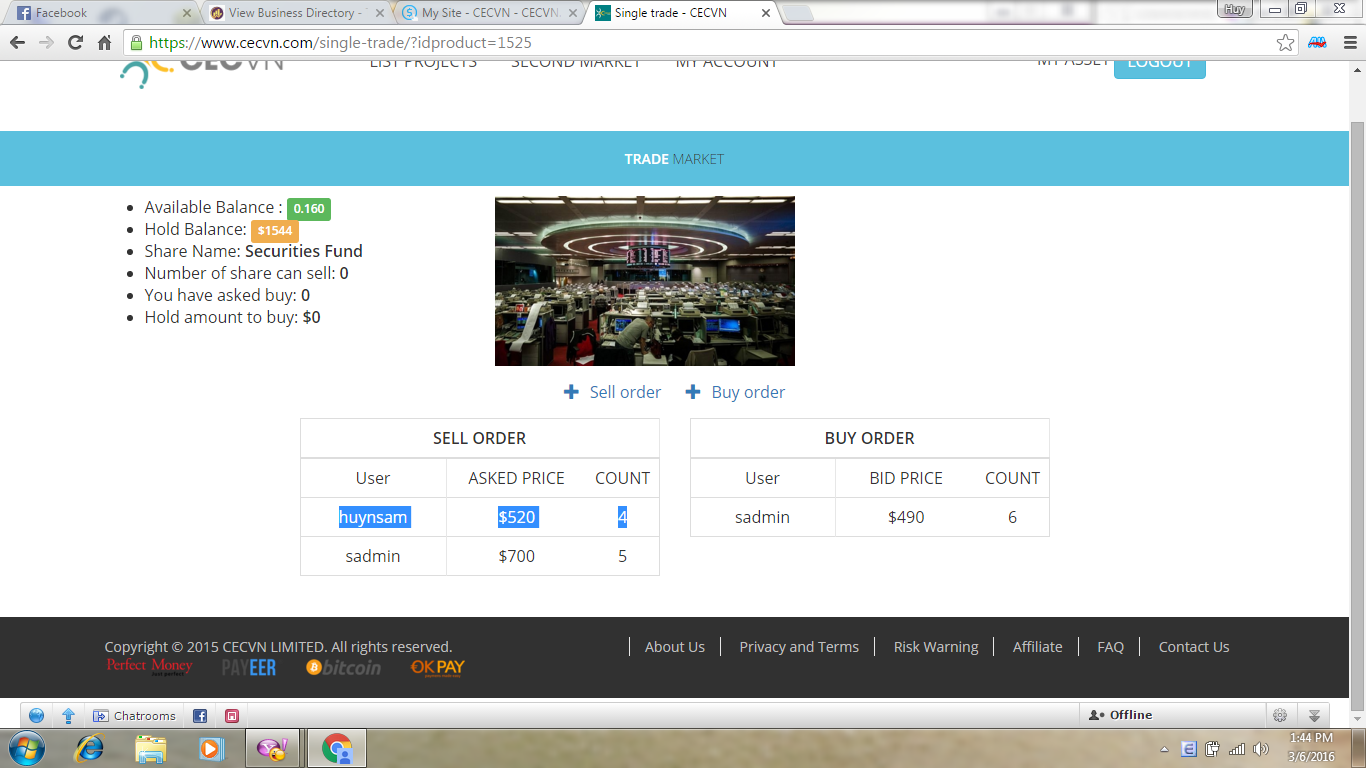Open the Affiliate footer link

1038,647
